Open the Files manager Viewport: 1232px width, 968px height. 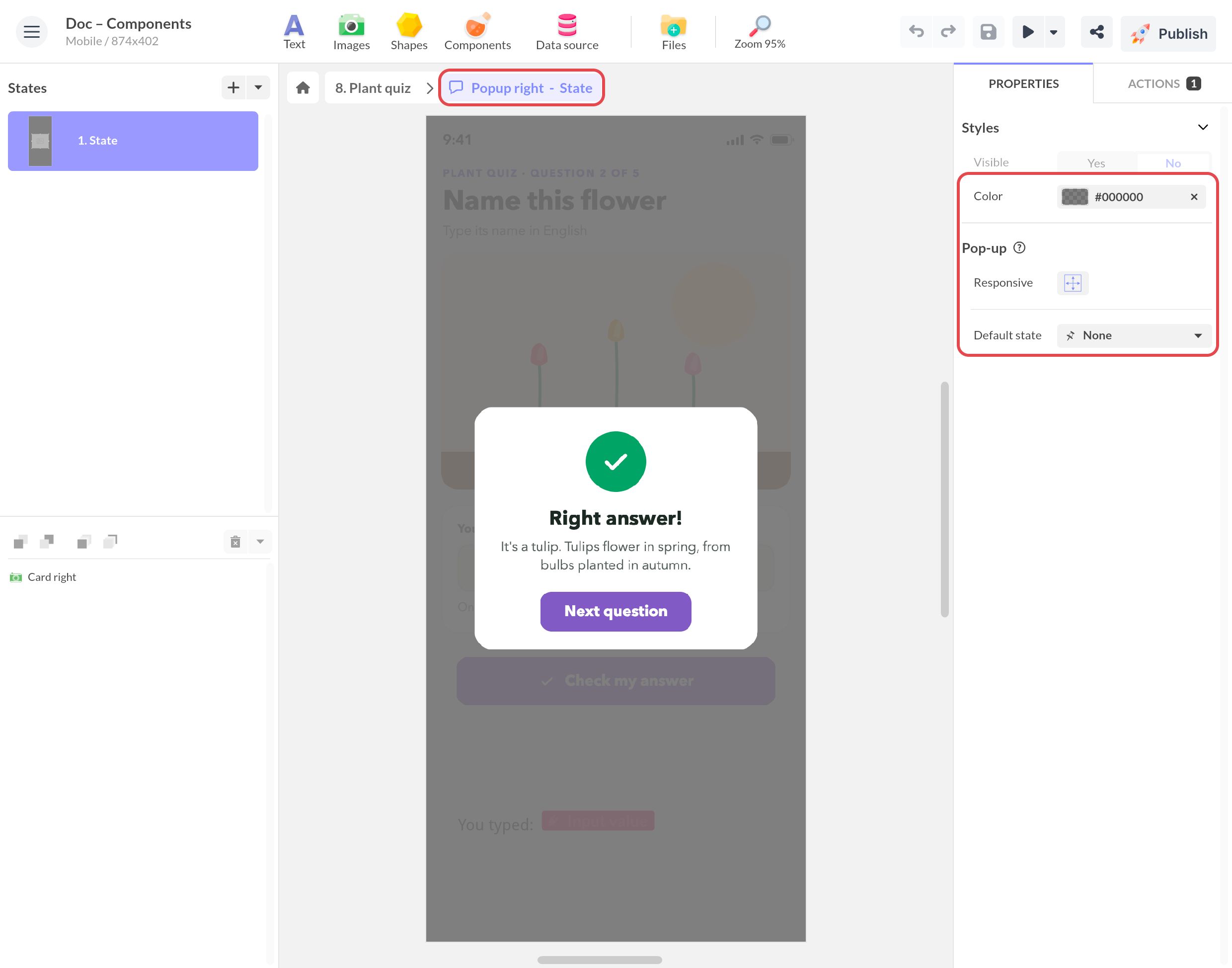(x=674, y=32)
